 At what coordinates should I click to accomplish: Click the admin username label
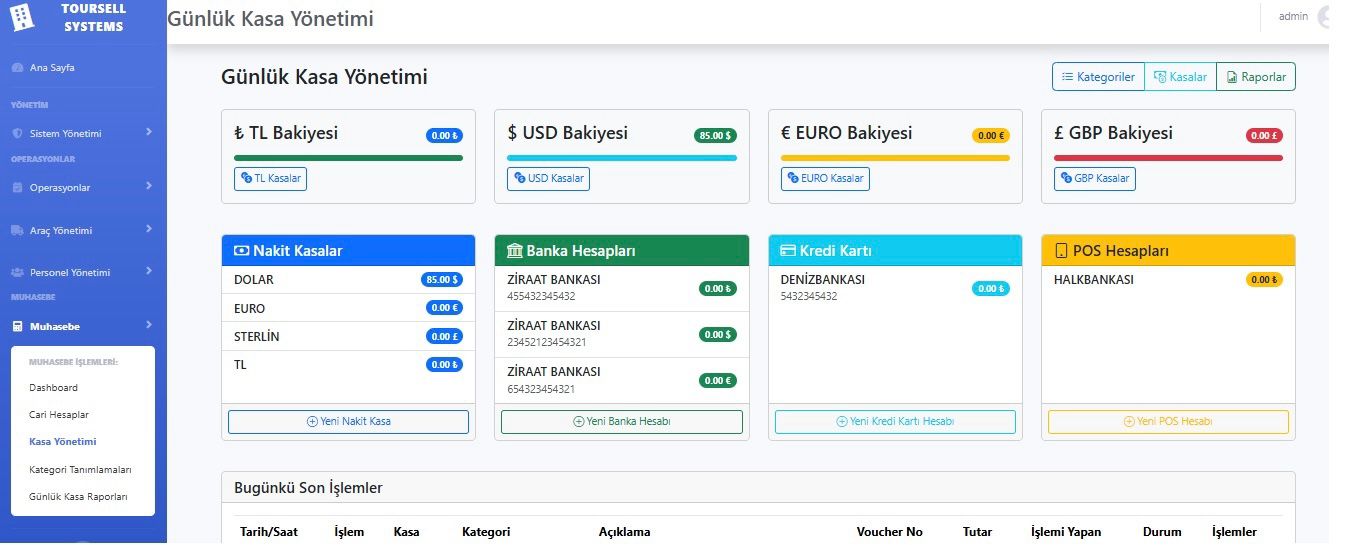(1293, 17)
